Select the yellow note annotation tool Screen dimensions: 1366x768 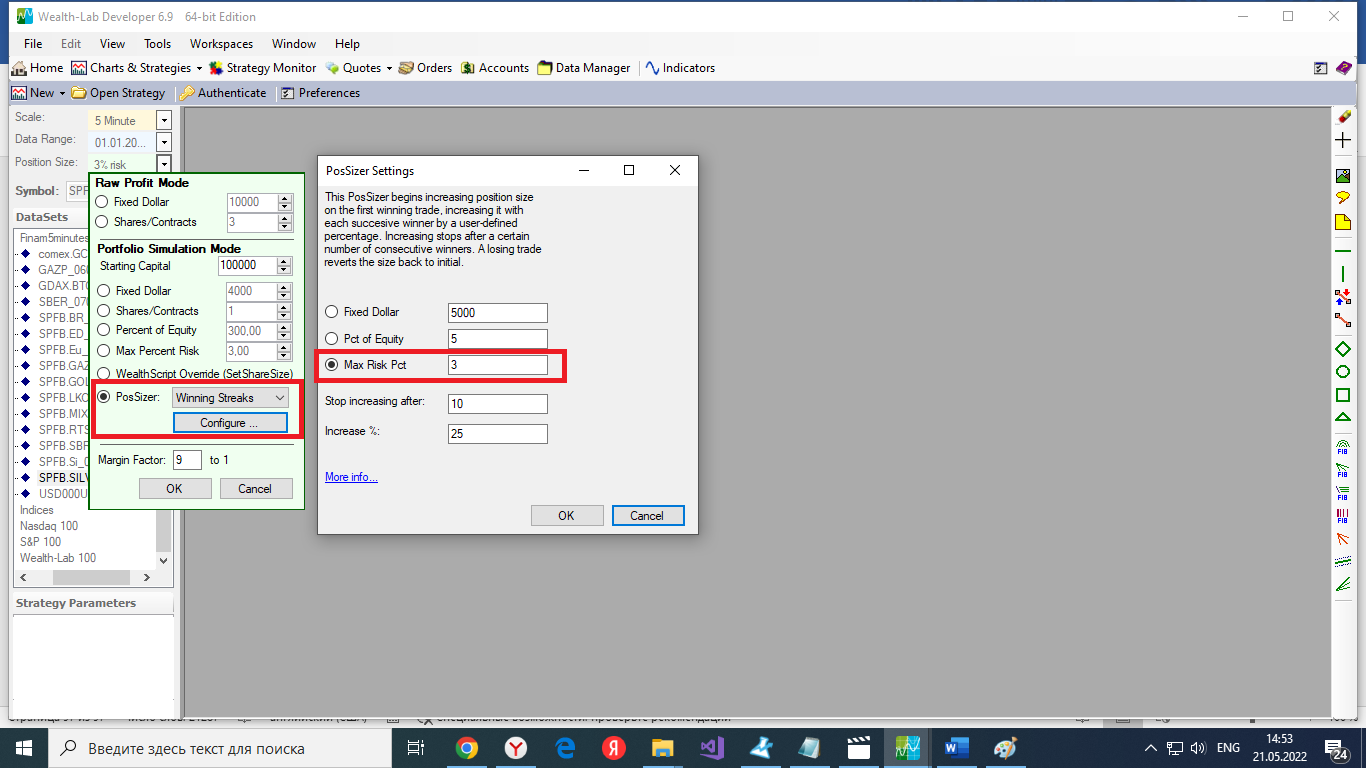[x=1343, y=221]
